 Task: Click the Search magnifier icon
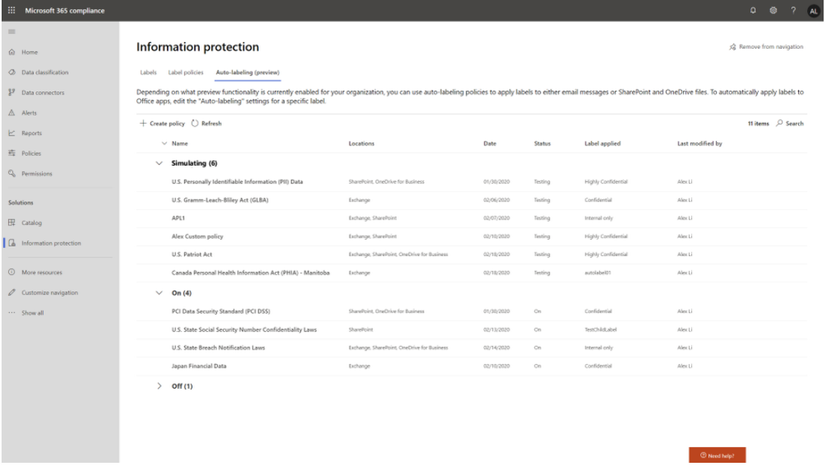pyautogui.click(x=780, y=124)
